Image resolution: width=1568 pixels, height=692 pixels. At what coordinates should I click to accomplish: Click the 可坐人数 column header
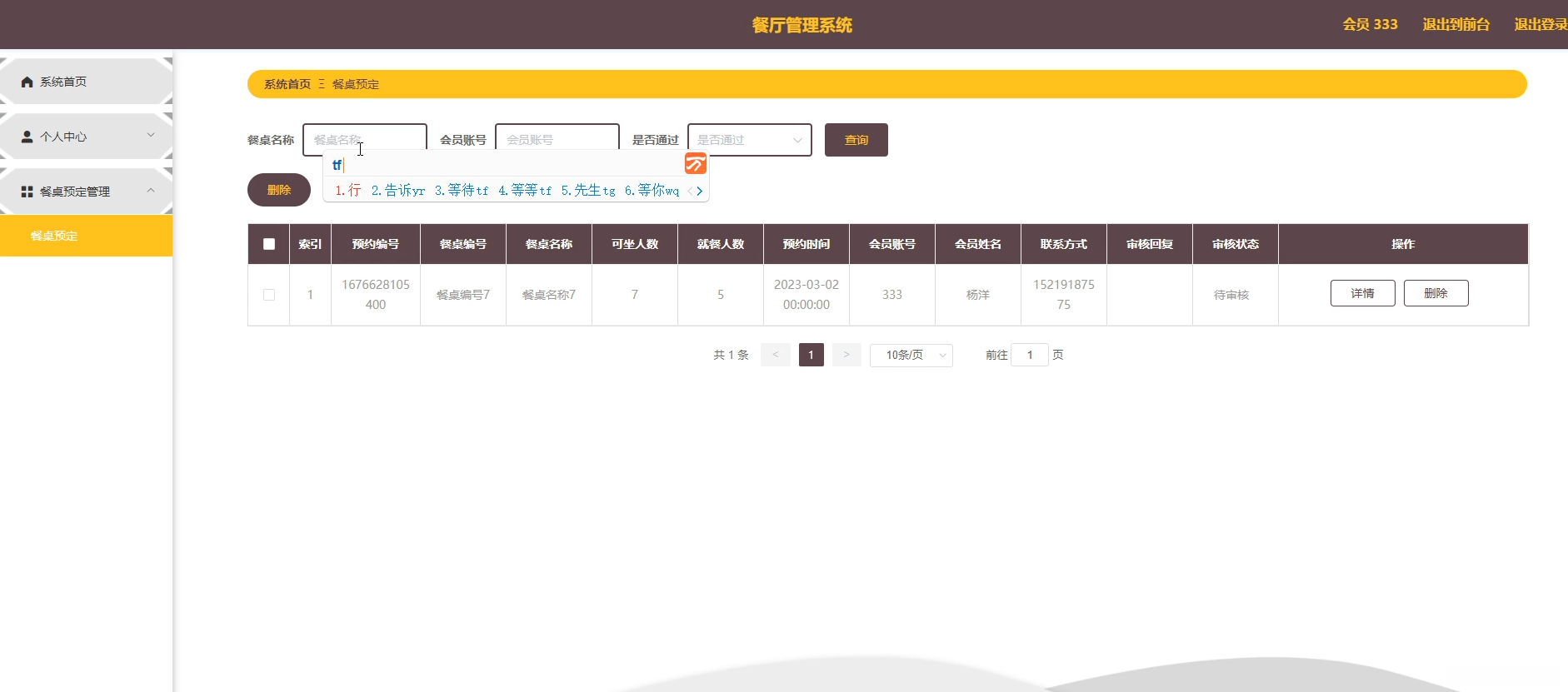(635, 244)
